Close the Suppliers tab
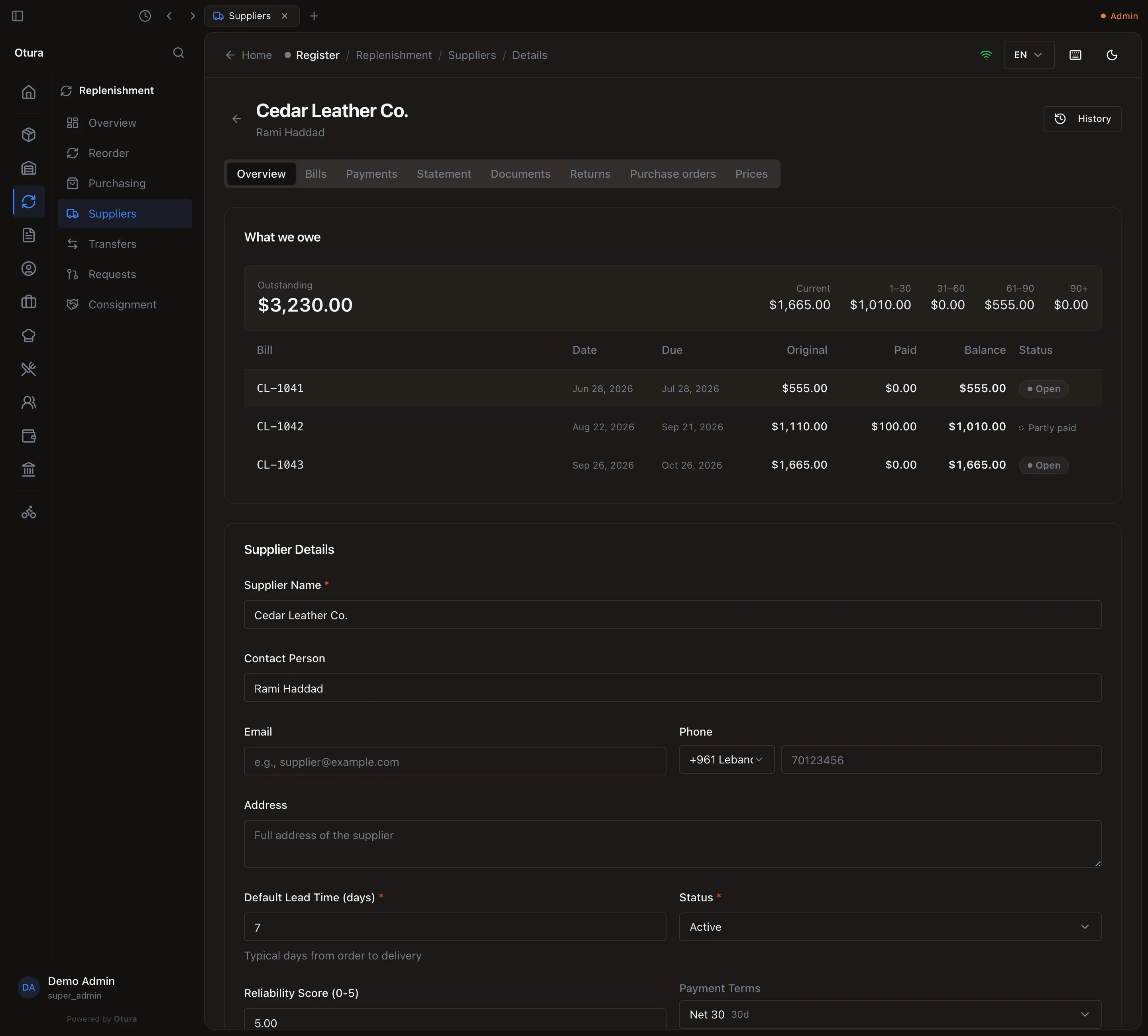1148x1036 pixels. 285,16
